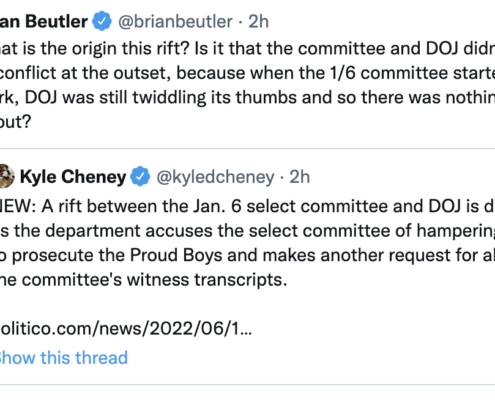Click the text mentioning Proud Boys prosecution
This screenshot has height=400, width=495.
[x=247, y=255]
